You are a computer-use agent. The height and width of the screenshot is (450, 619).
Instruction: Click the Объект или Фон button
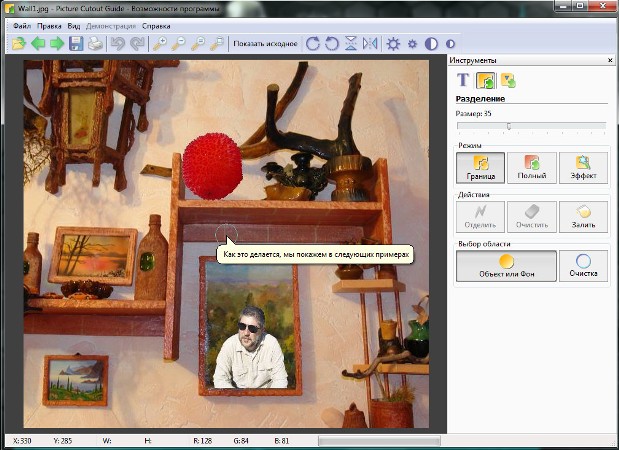click(x=505, y=266)
